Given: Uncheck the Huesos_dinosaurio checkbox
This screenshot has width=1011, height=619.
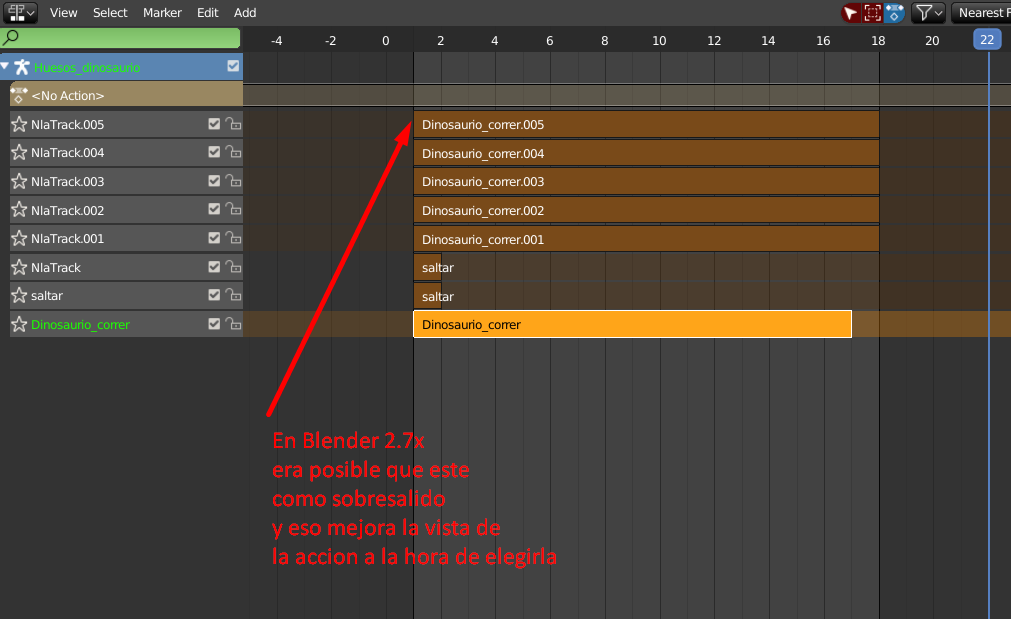Looking at the screenshot, I should [233, 66].
